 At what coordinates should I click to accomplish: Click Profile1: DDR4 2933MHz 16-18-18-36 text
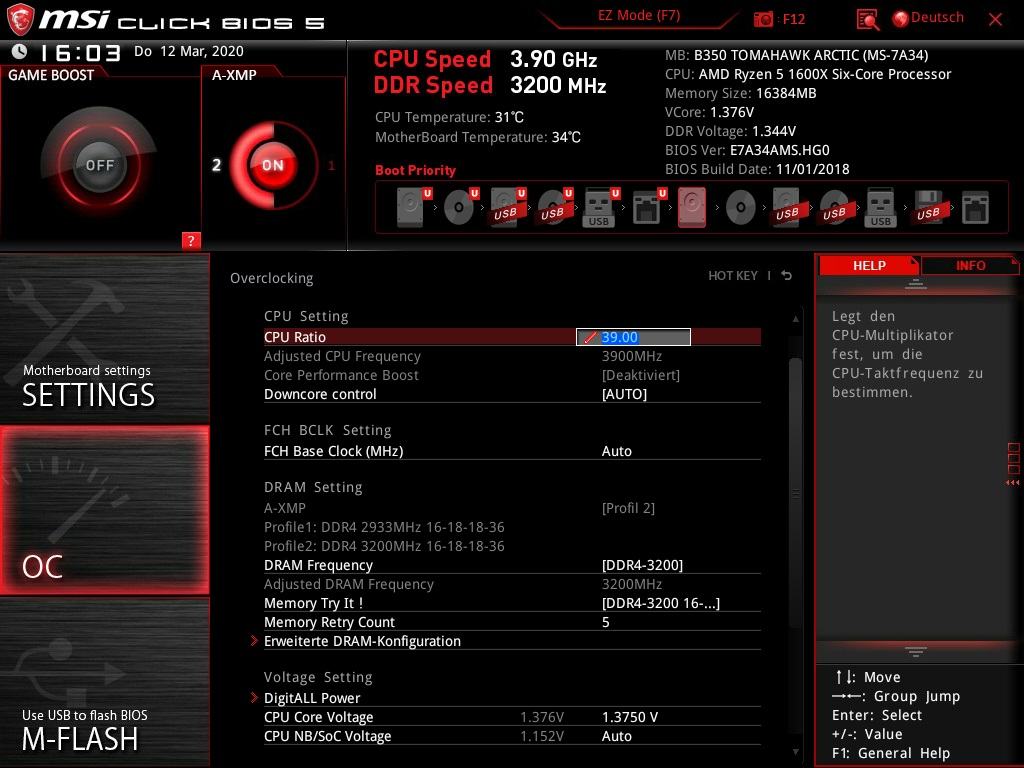[x=384, y=526]
